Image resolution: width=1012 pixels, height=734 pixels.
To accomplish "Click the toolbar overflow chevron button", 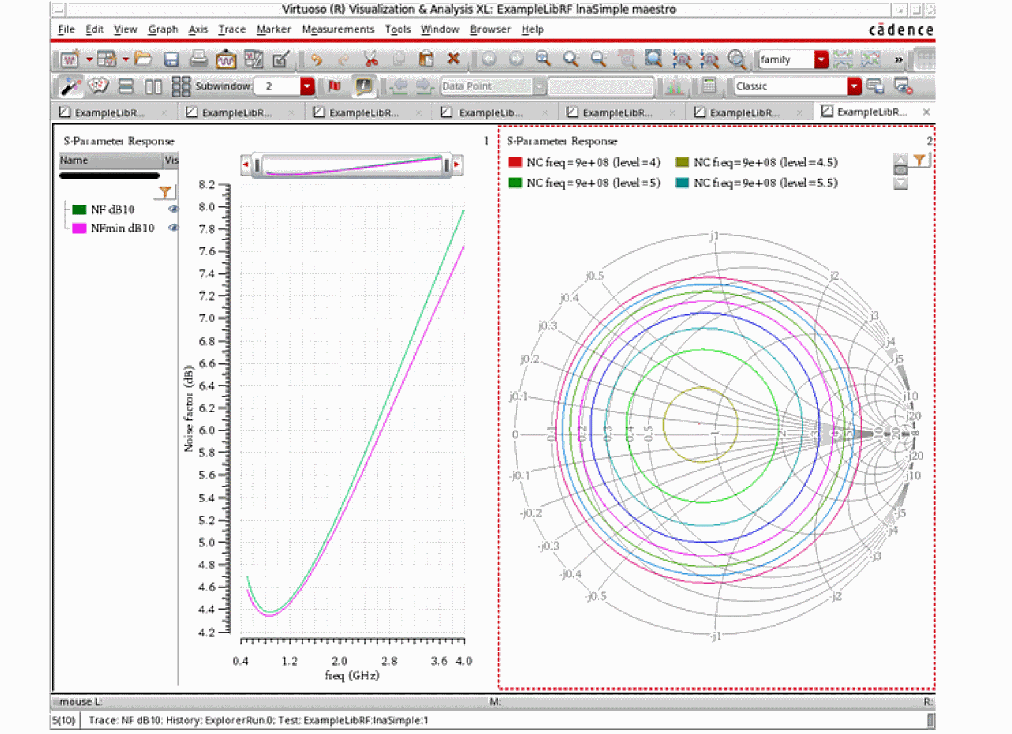I will (899, 60).
